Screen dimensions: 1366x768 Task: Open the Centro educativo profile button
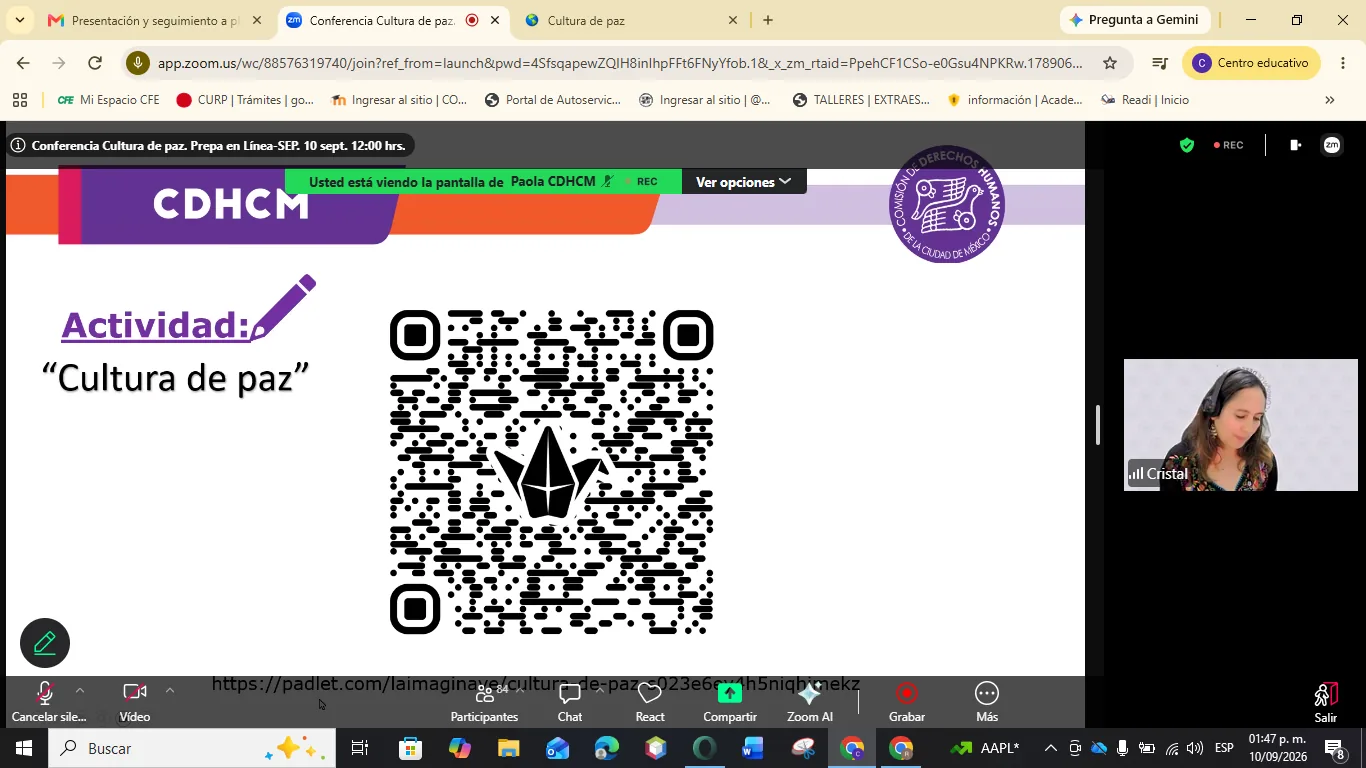pos(1251,63)
